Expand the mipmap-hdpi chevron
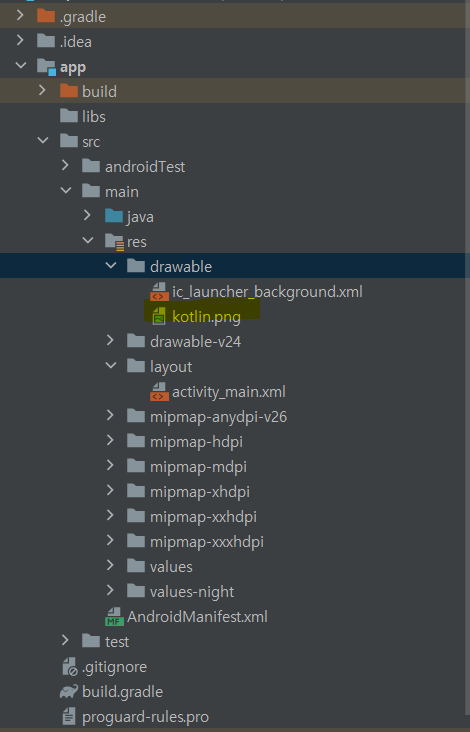The image size is (470, 732). click(x=110, y=441)
